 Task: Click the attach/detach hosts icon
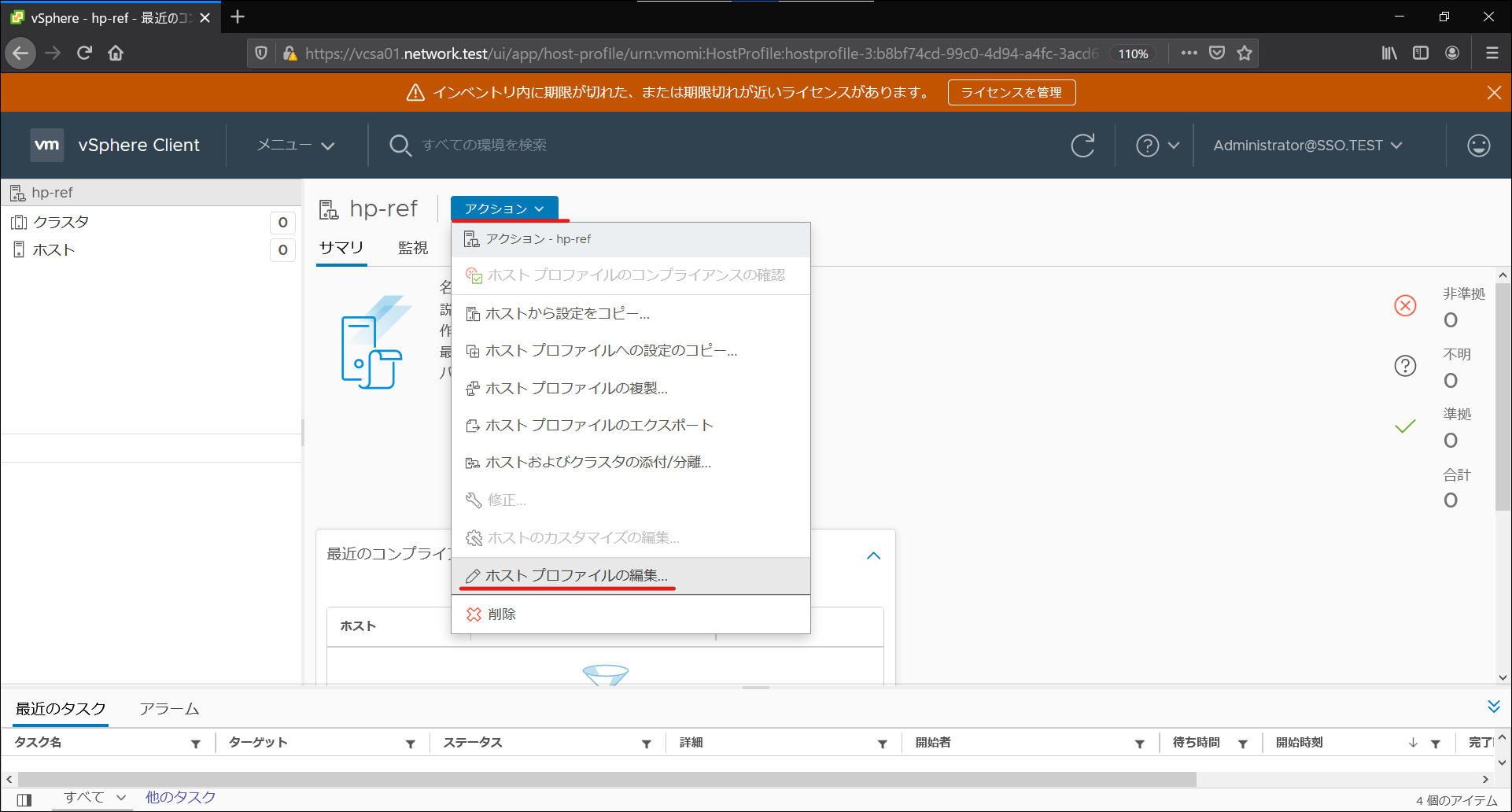pyautogui.click(x=473, y=463)
